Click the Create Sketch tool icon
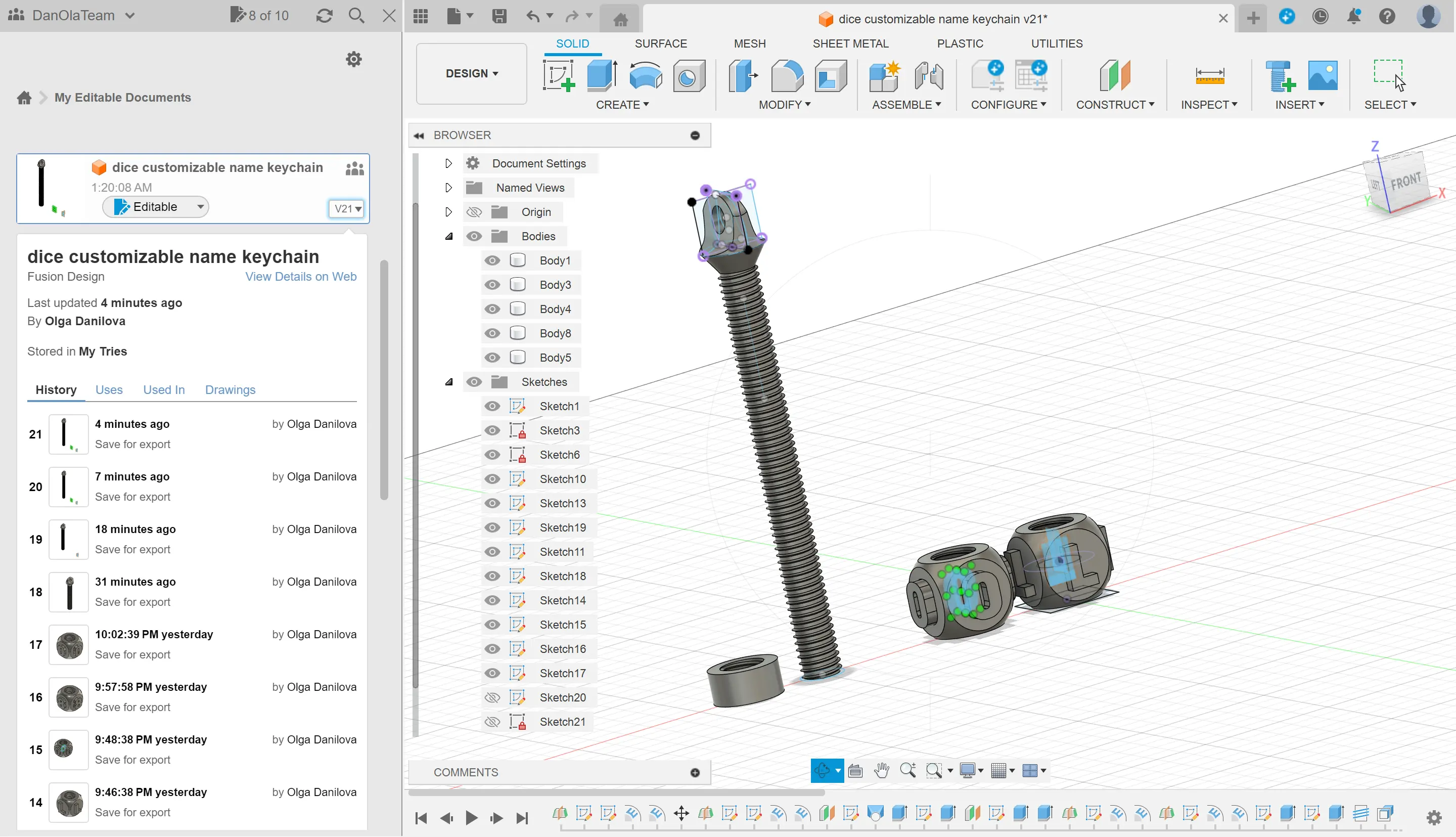 point(559,75)
